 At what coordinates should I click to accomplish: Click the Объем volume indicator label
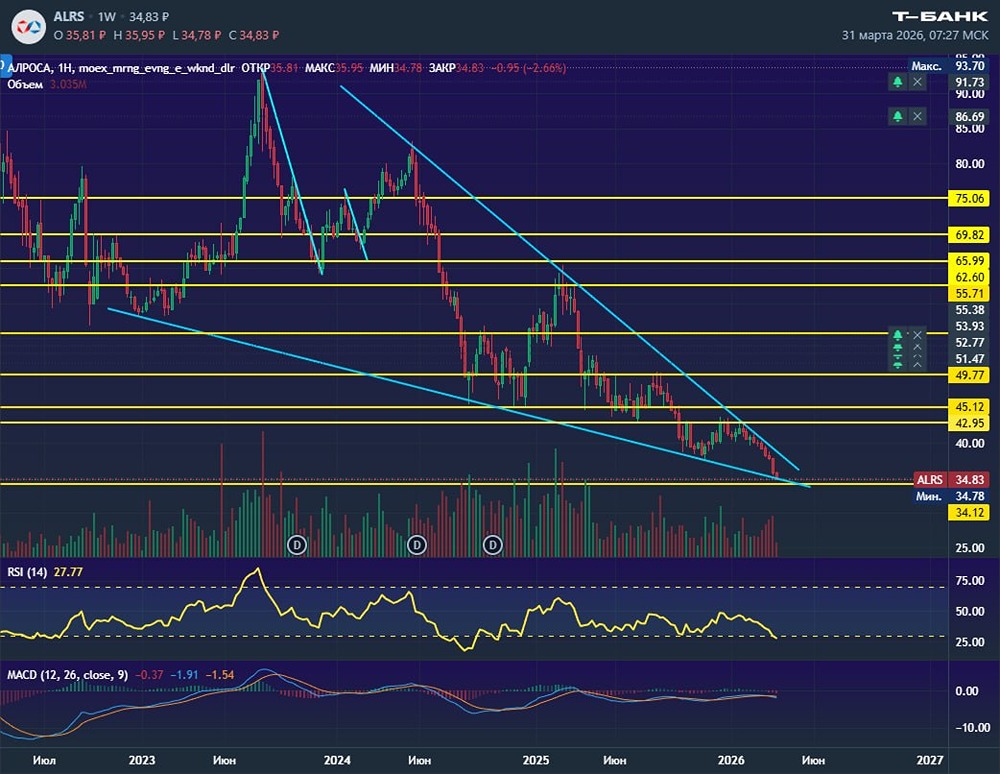(25, 85)
